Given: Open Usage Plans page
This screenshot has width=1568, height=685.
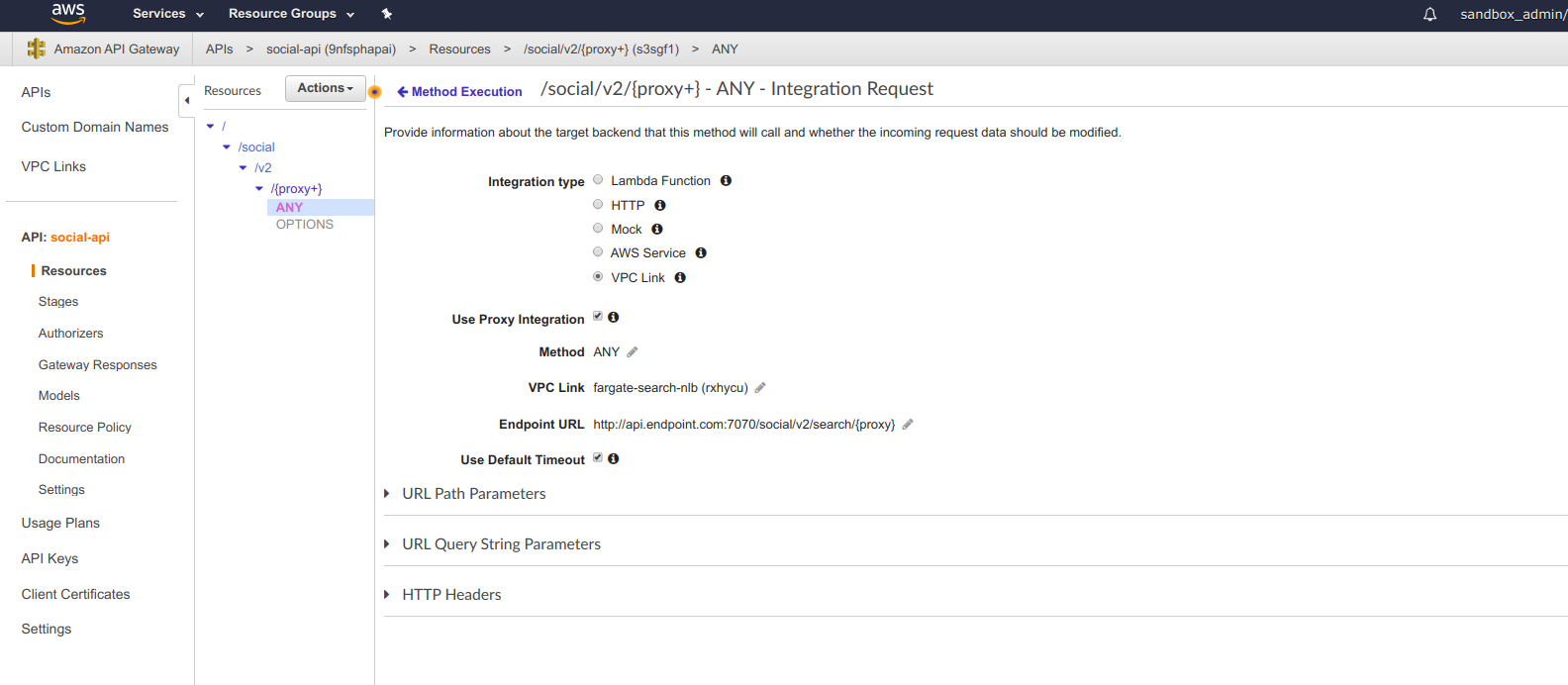Looking at the screenshot, I should click(60, 524).
